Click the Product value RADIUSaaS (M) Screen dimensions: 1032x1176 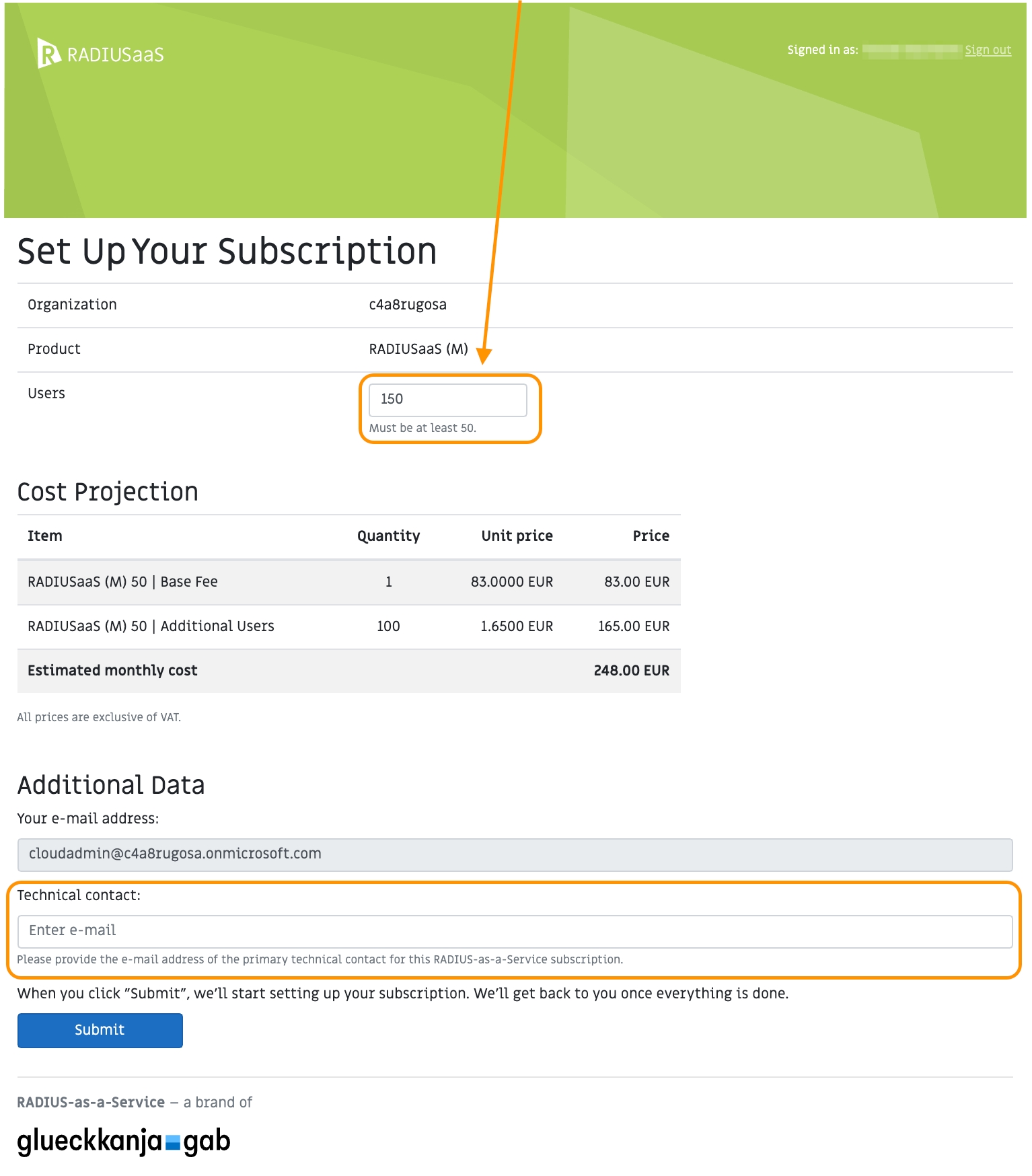[418, 349]
